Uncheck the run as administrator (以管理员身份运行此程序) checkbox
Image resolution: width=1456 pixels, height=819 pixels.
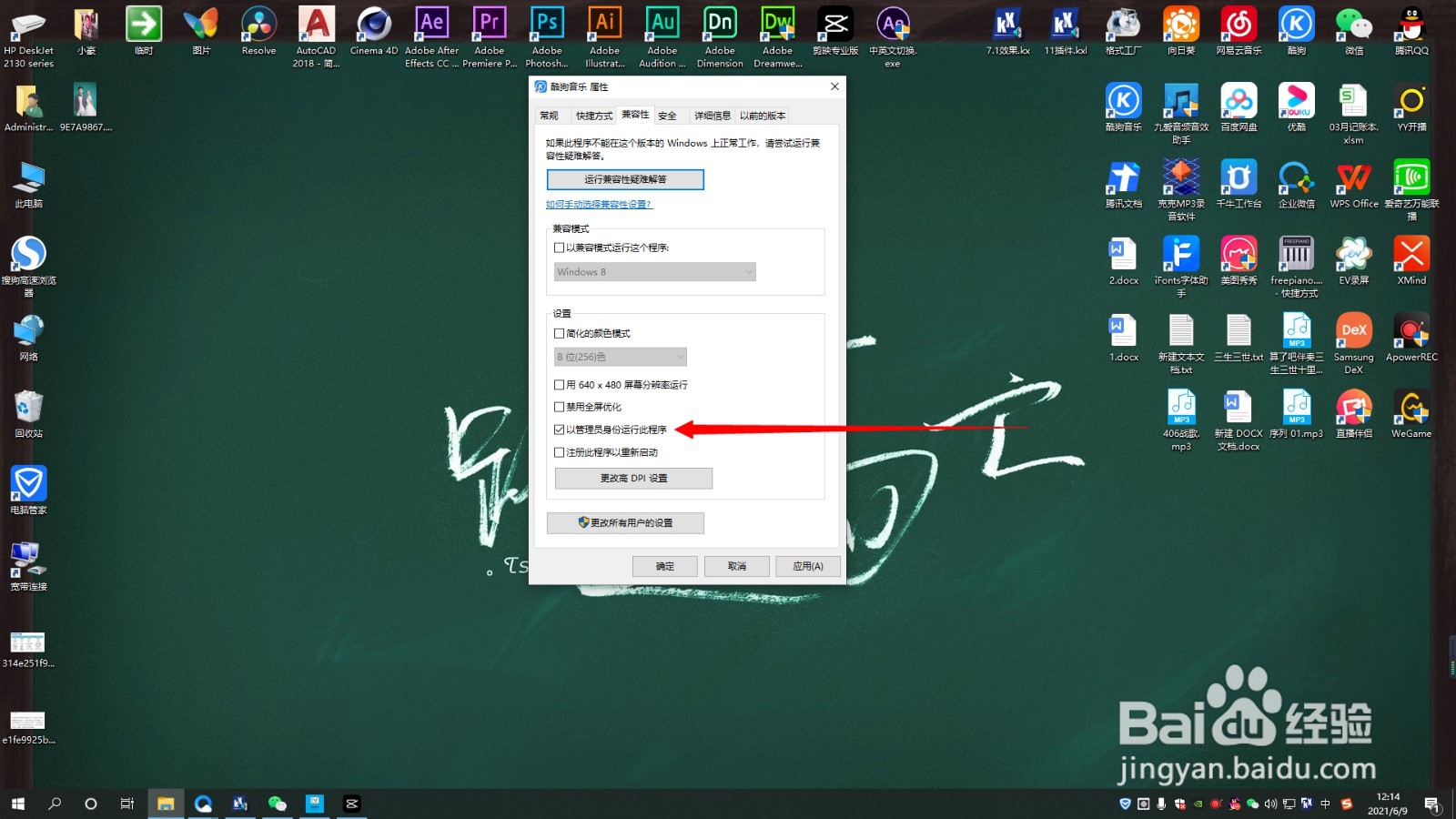click(560, 430)
